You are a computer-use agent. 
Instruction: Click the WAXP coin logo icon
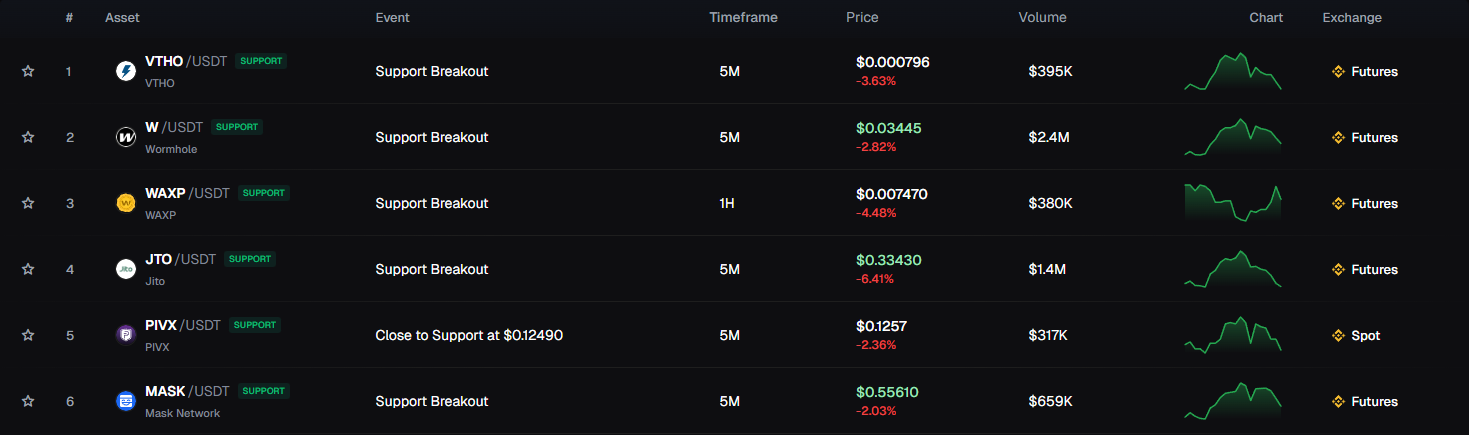126,203
